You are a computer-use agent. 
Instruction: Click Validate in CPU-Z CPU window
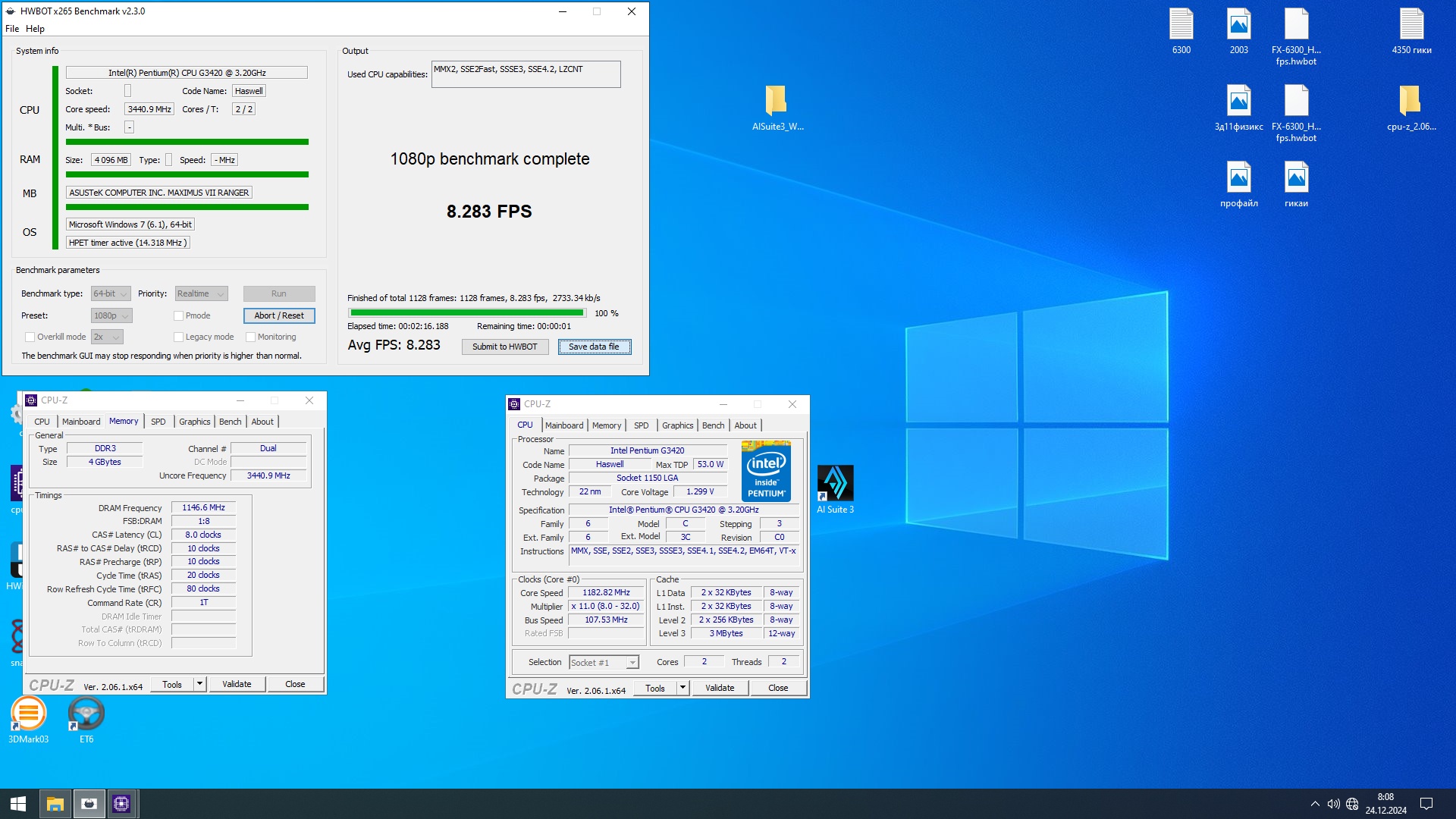pos(720,688)
